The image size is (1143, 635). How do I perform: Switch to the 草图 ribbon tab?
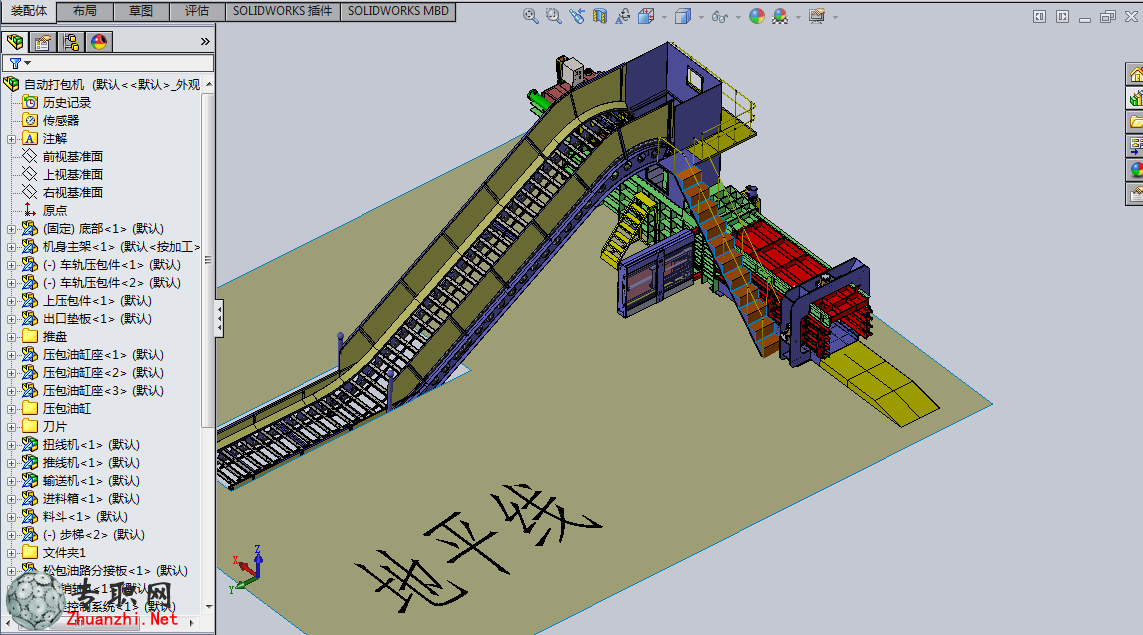(x=141, y=11)
